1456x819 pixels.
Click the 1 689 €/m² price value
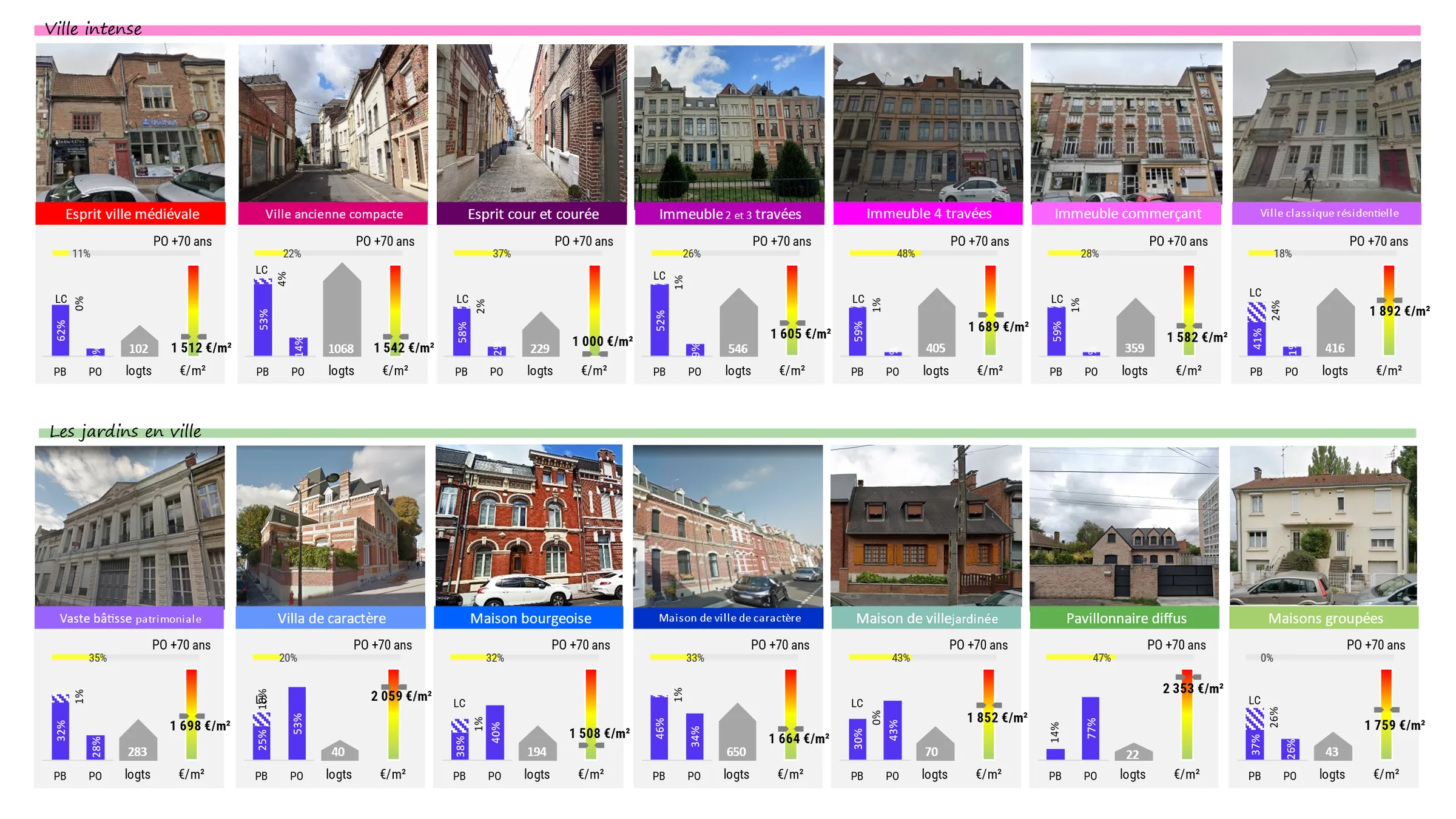pos(998,327)
